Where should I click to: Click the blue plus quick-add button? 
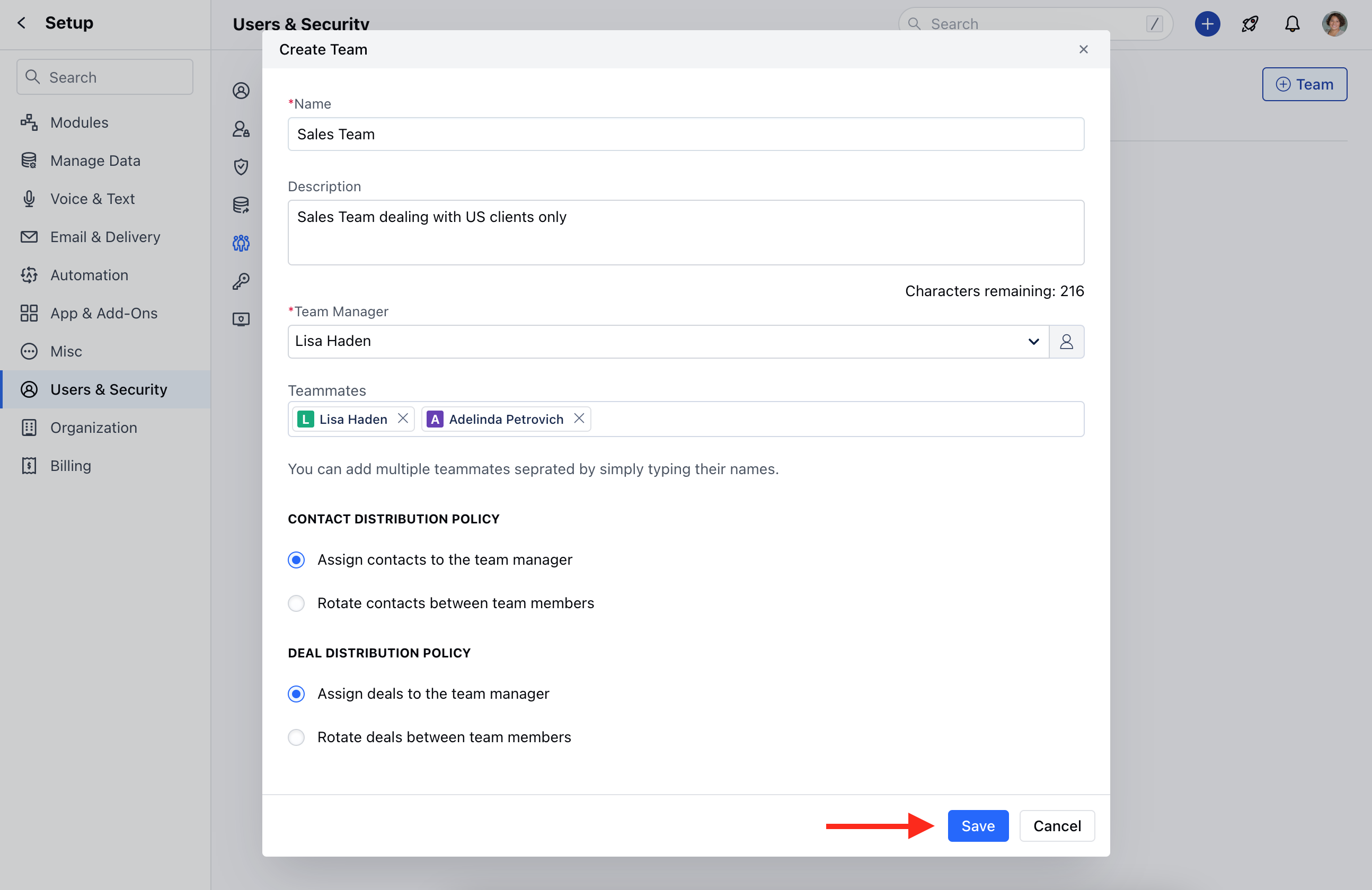click(1207, 24)
